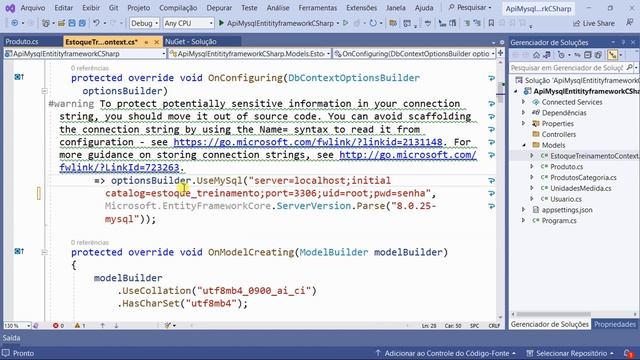Expand the Connected Services node

(x=524, y=102)
